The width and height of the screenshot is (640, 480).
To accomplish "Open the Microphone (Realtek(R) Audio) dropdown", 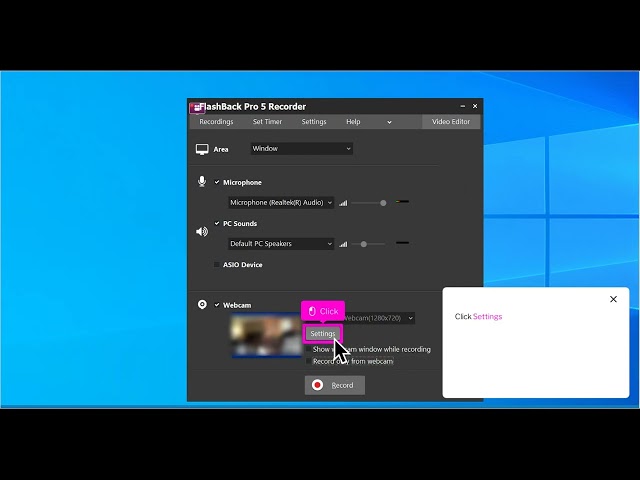I will (x=281, y=203).
